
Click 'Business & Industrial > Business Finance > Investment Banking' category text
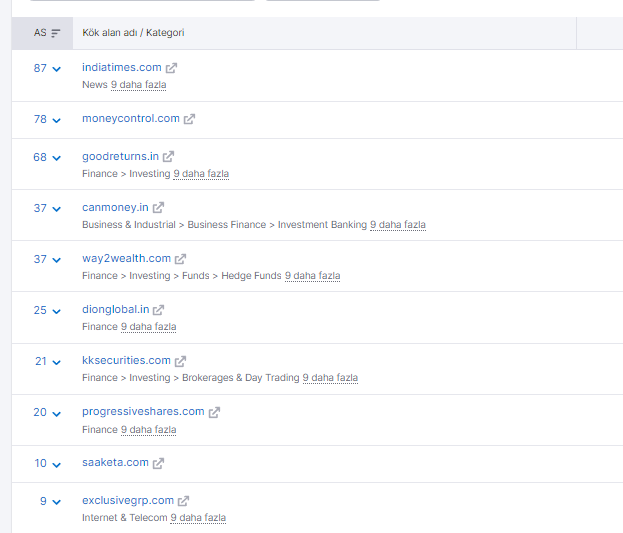click(x=224, y=225)
